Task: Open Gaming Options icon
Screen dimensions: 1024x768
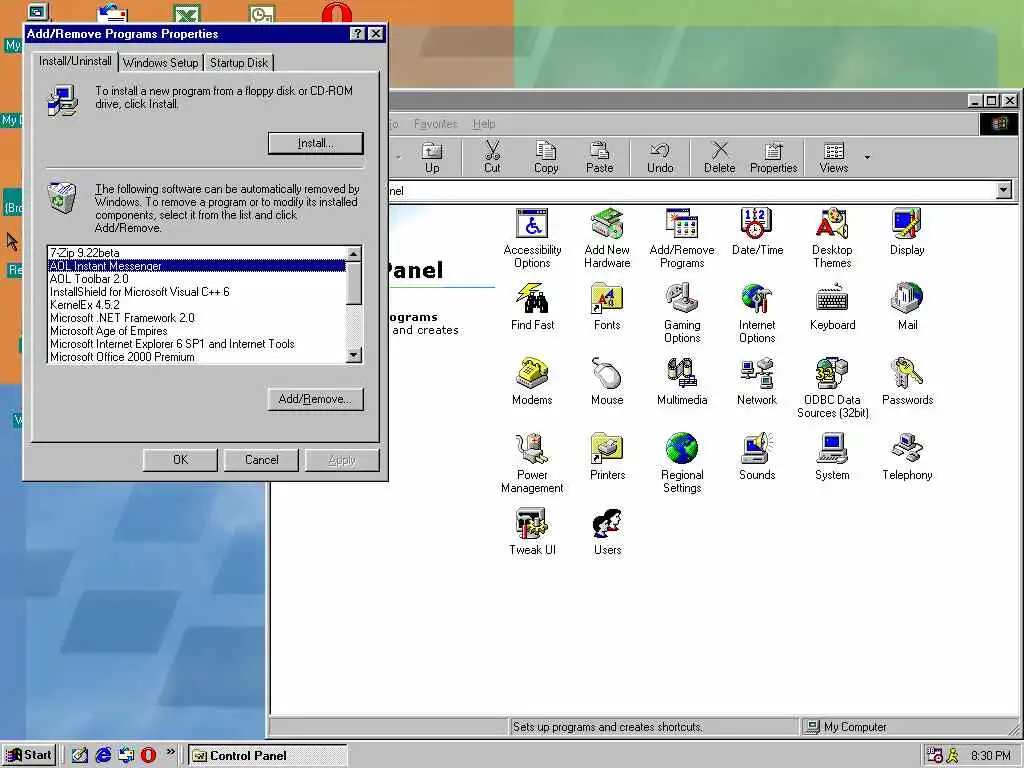Action: point(682,313)
